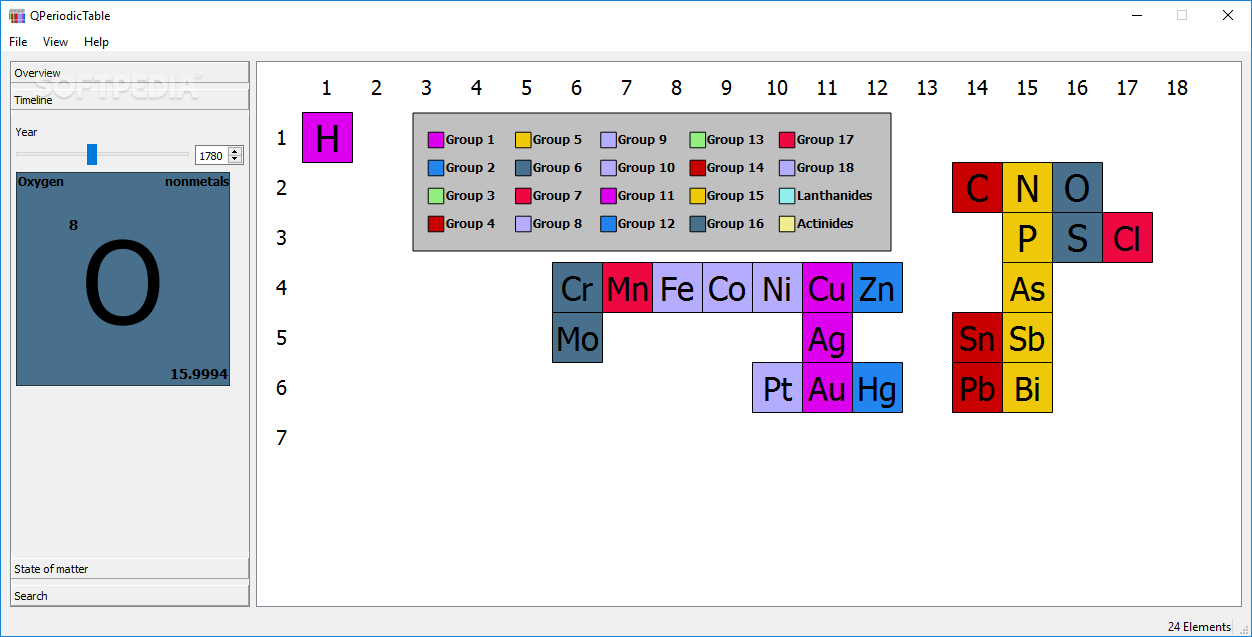Viewport: 1252px width, 637px height.
Task: Collapse the Timeline panel section
Action: click(129, 100)
